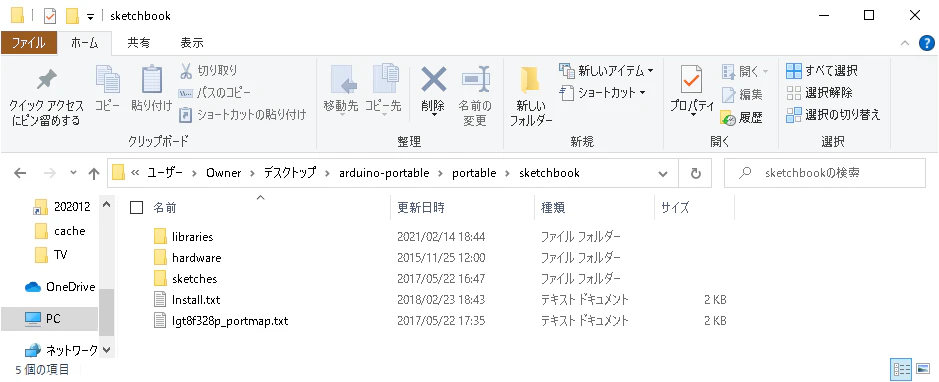Screen dimensions: 939x382
Task: Click the クイックアクセスにピン留めする pin icon
Action: 46,80
